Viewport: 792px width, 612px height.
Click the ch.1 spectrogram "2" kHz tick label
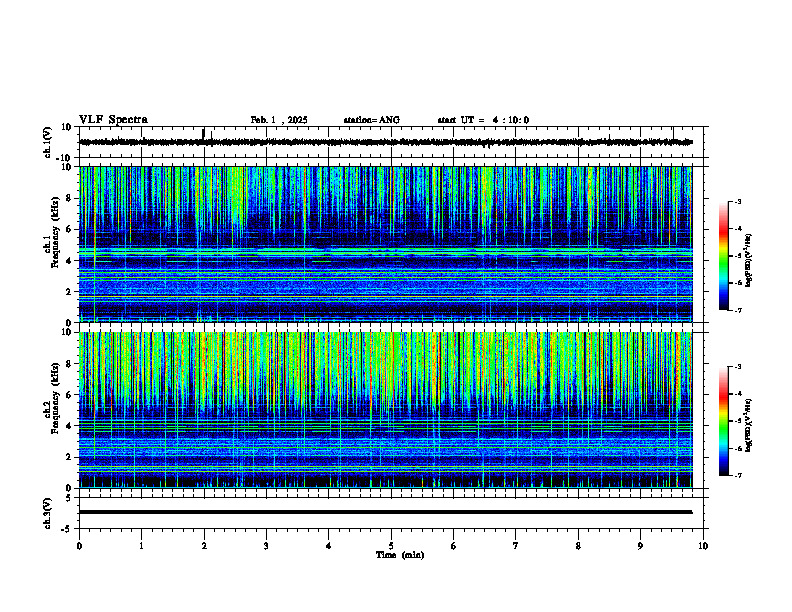(69, 292)
